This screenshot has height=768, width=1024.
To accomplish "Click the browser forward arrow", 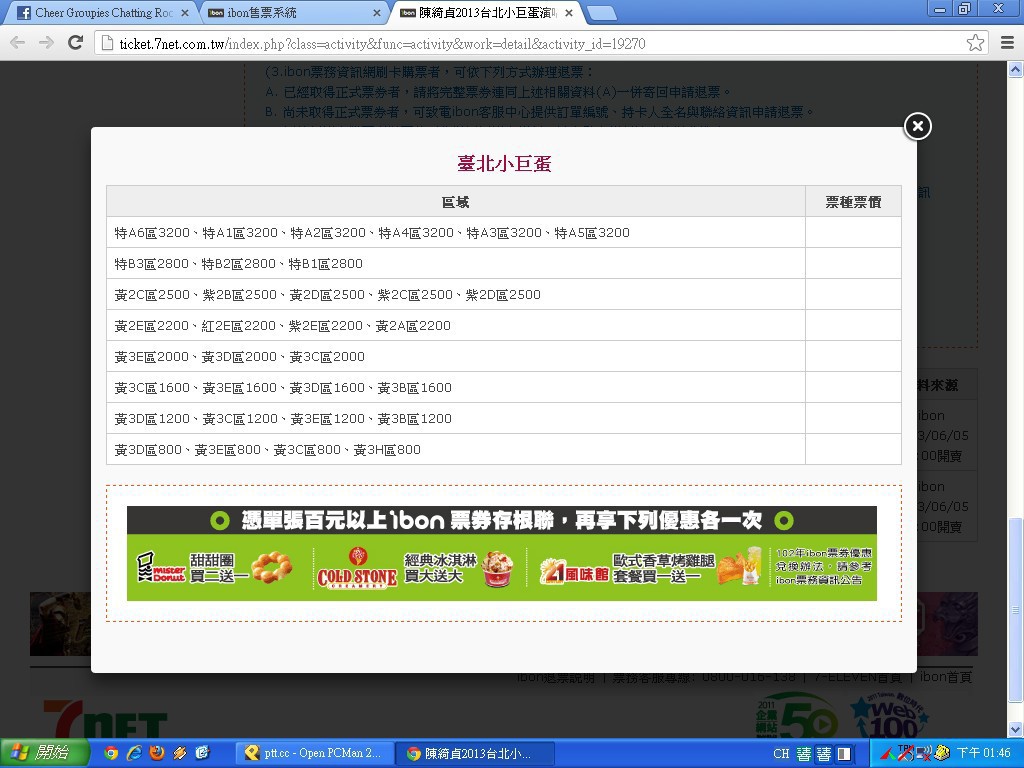I will pos(46,43).
